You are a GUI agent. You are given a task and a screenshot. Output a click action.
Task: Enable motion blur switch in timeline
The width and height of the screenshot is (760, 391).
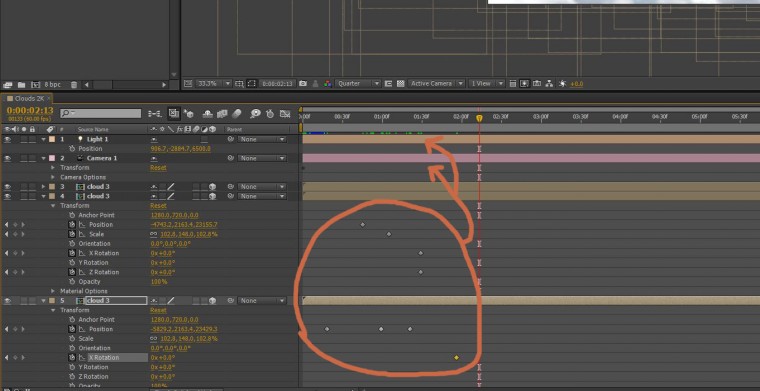(x=237, y=114)
